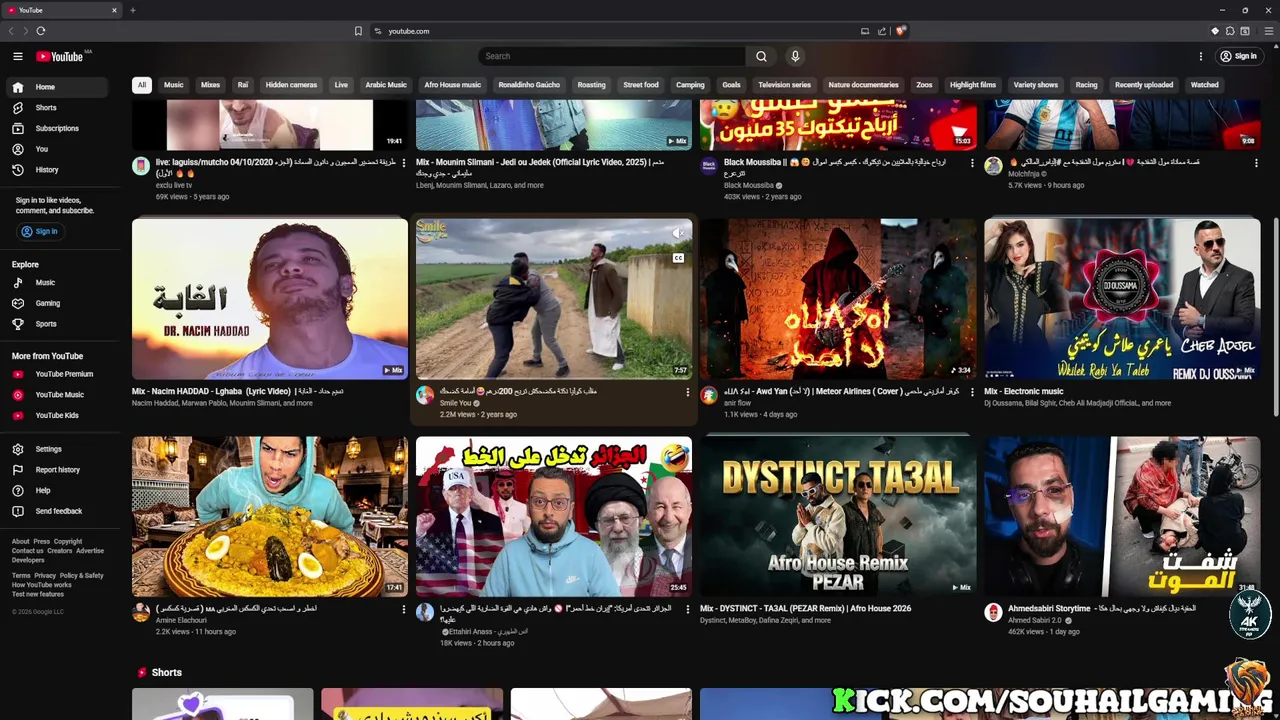
Task: Play the DYSTINCT TA3AL Afro House thumbnail
Action: tap(838, 516)
